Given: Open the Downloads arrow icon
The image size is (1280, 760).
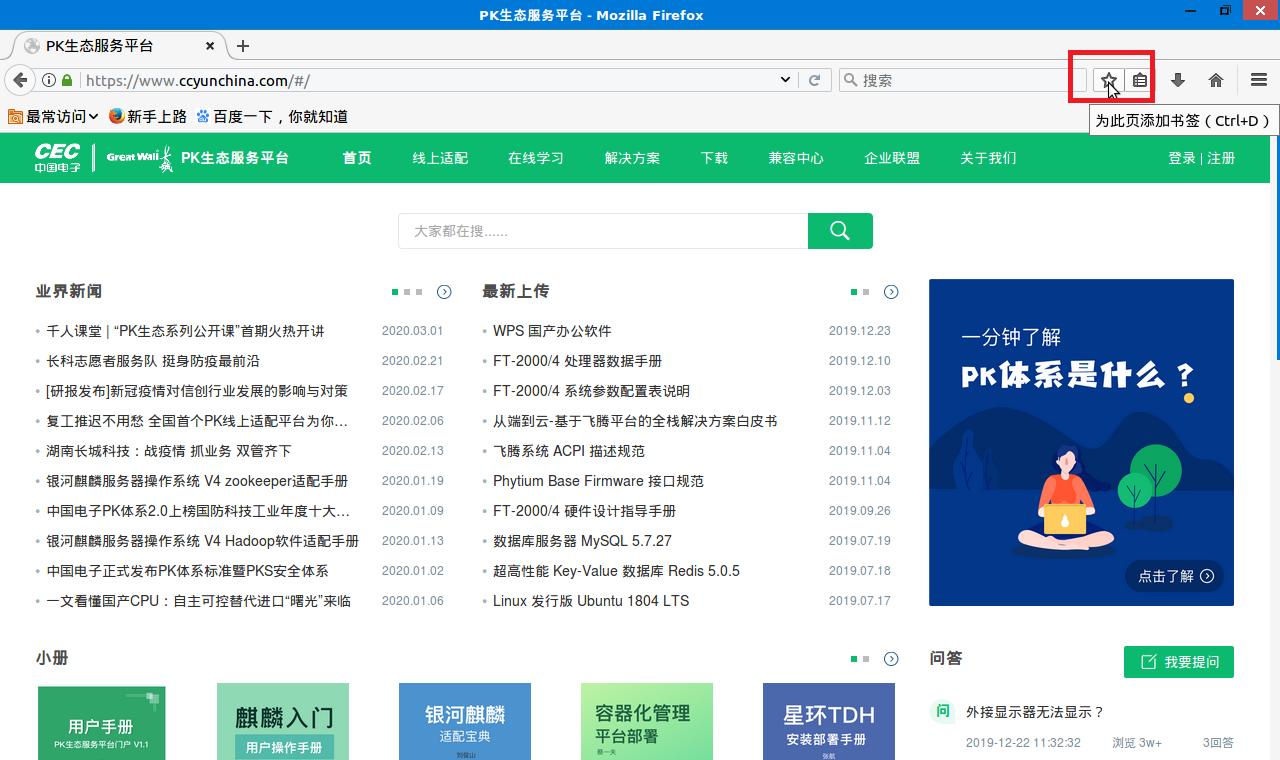Looking at the screenshot, I should pos(1179,79).
